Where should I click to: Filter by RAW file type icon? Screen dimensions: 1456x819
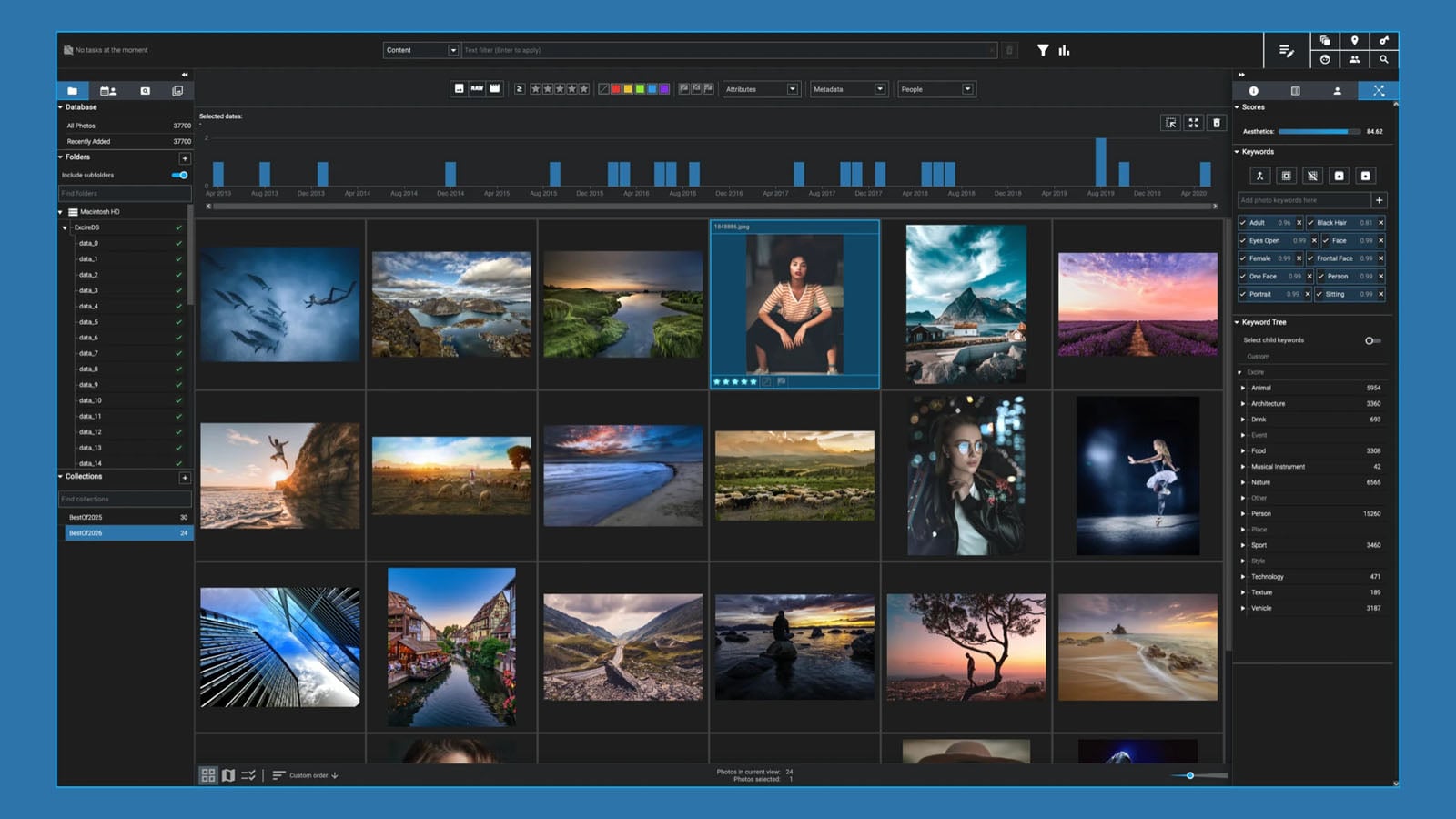tap(477, 88)
